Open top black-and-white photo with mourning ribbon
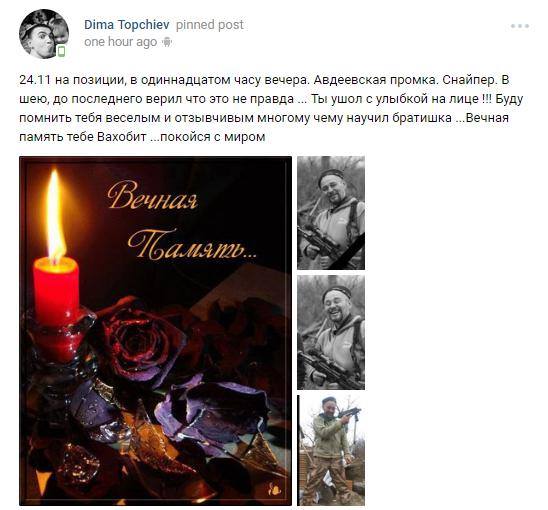548x510 pixels. (331, 213)
